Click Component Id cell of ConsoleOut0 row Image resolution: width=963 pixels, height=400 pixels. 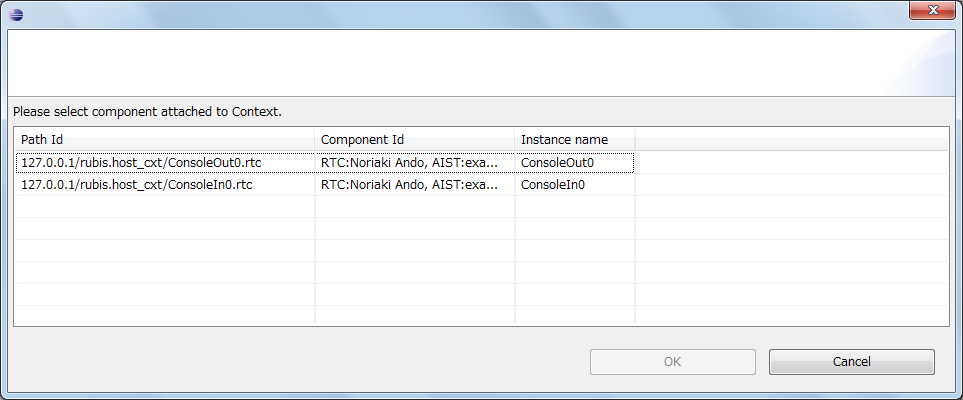pos(415,163)
